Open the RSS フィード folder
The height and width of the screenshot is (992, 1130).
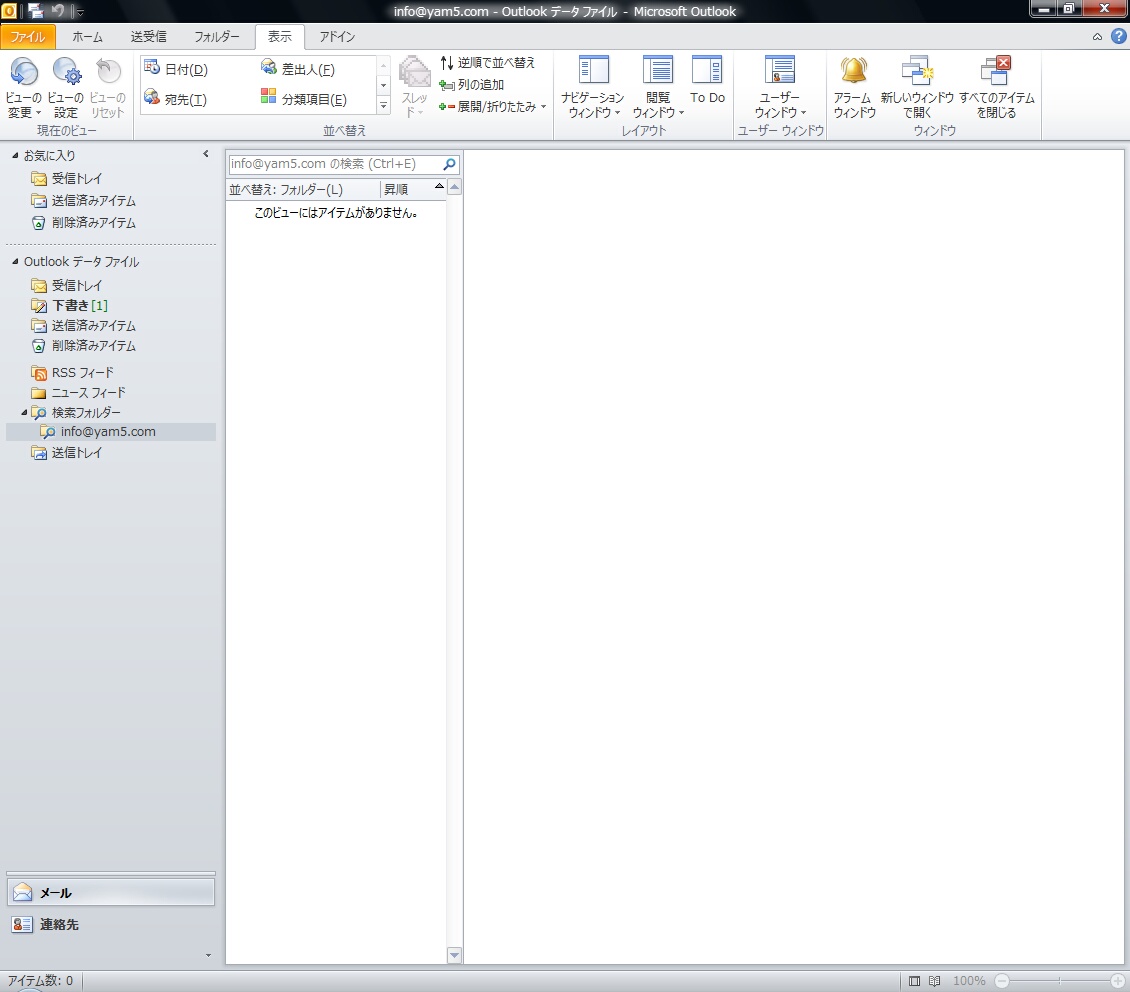pyautogui.click(x=73, y=372)
